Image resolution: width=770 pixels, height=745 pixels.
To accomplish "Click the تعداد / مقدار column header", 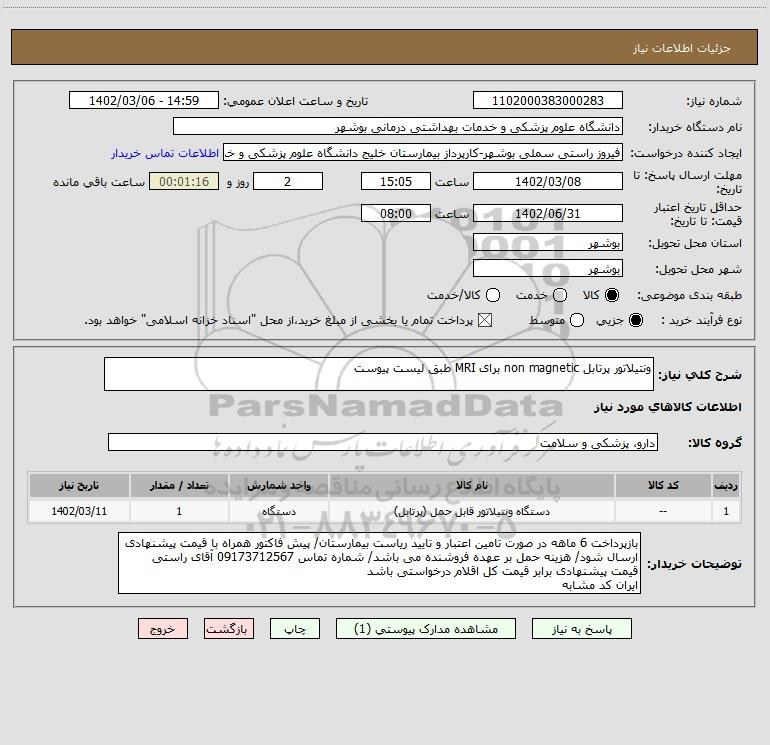I will point(179,485).
